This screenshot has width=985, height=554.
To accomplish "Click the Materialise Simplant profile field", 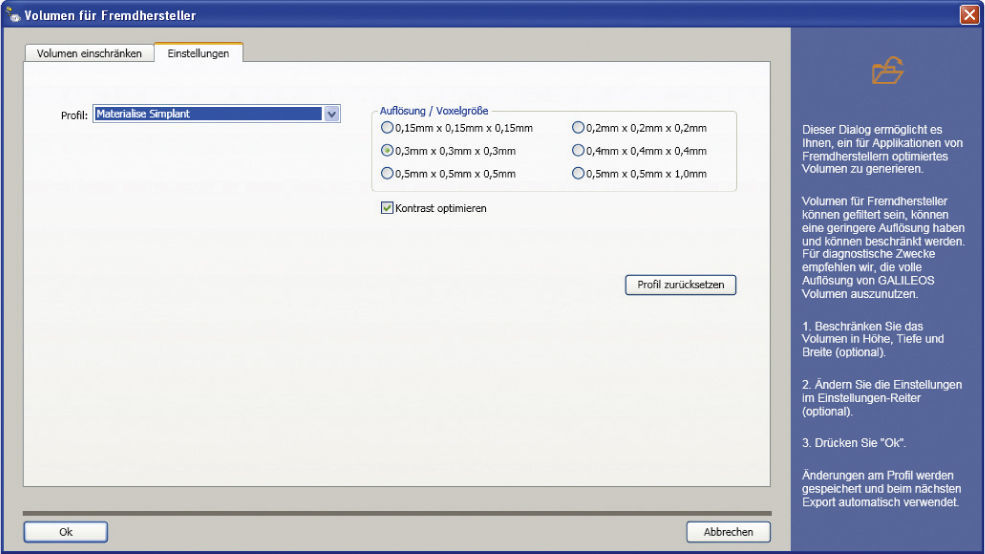I will click(x=207, y=114).
